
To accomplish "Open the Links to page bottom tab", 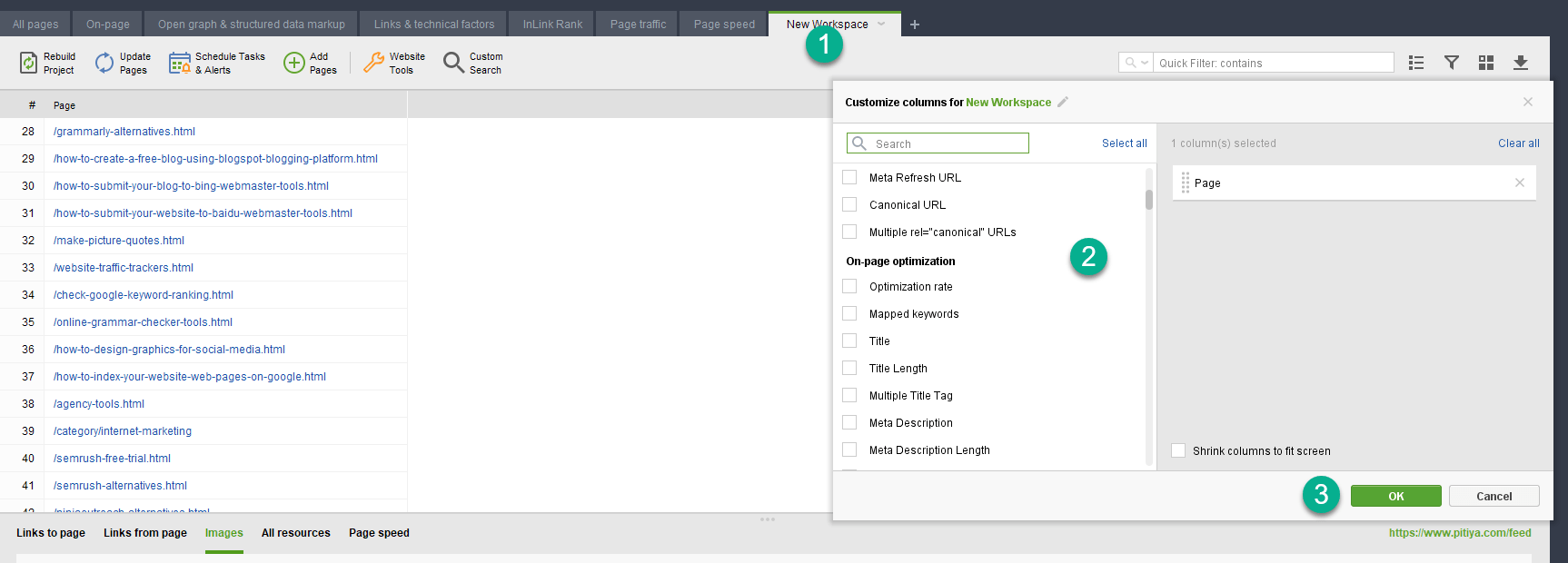I will tap(51, 533).
